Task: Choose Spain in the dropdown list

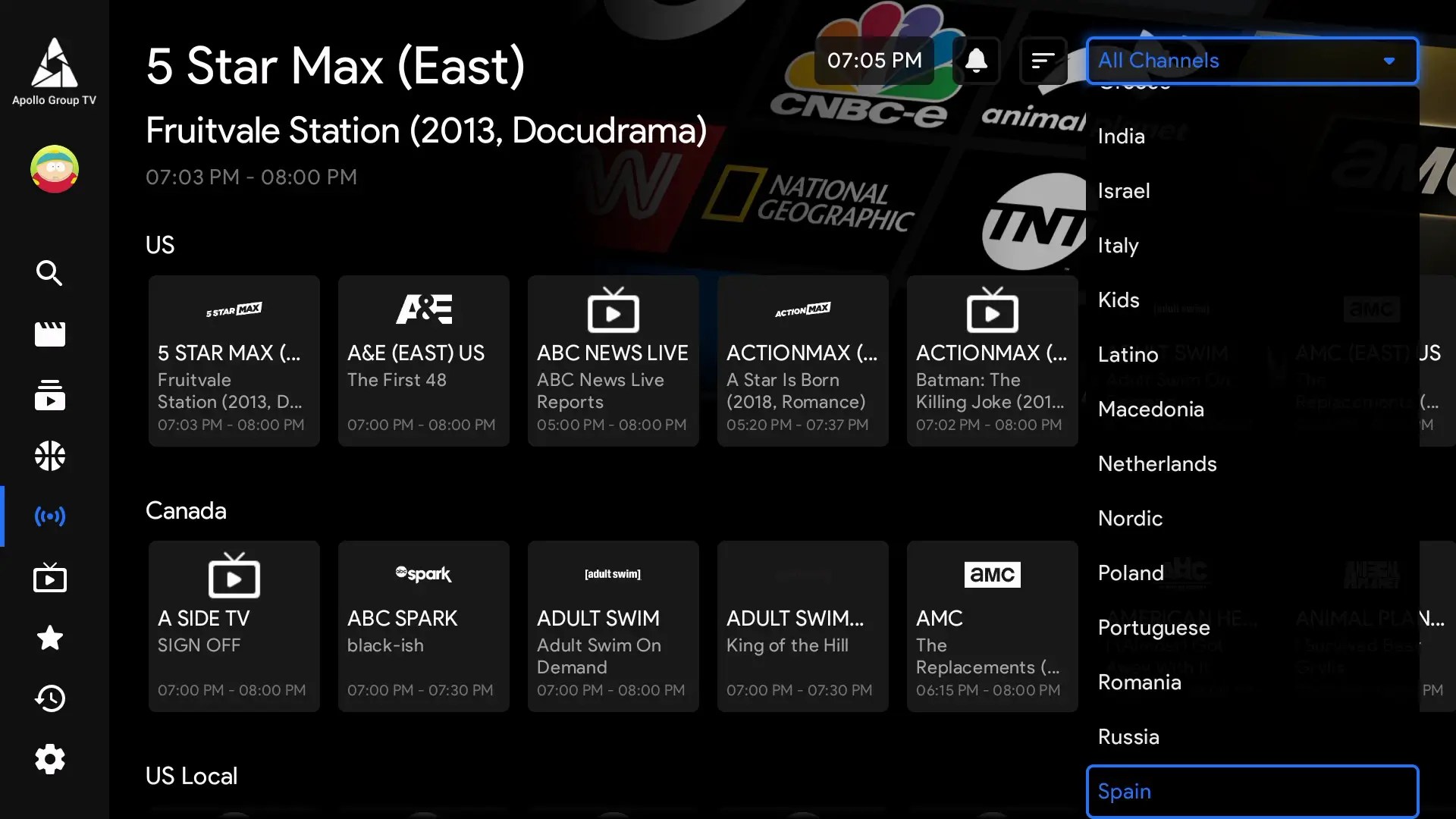Action: (1252, 792)
